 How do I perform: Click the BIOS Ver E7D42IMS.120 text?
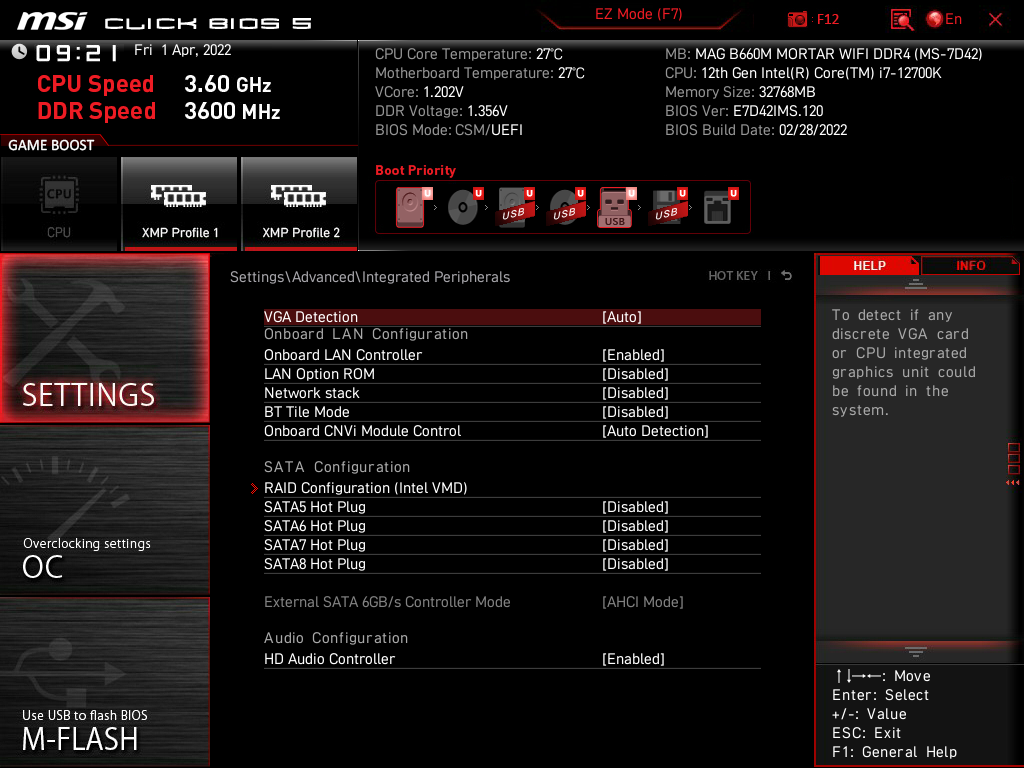click(x=744, y=111)
